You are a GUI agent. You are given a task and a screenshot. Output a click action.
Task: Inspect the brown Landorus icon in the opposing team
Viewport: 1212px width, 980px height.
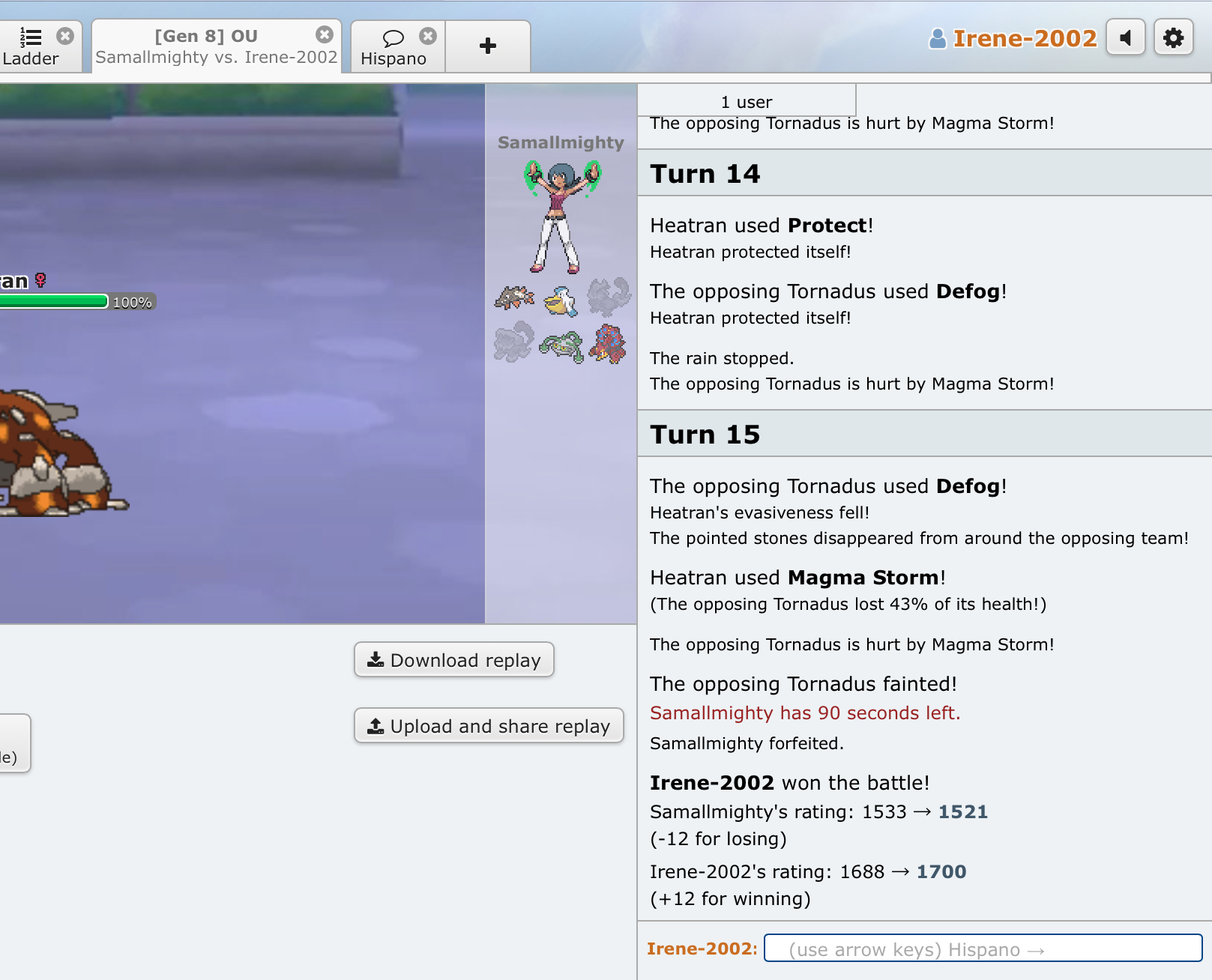pyautogui.click(x=514, y=298)
